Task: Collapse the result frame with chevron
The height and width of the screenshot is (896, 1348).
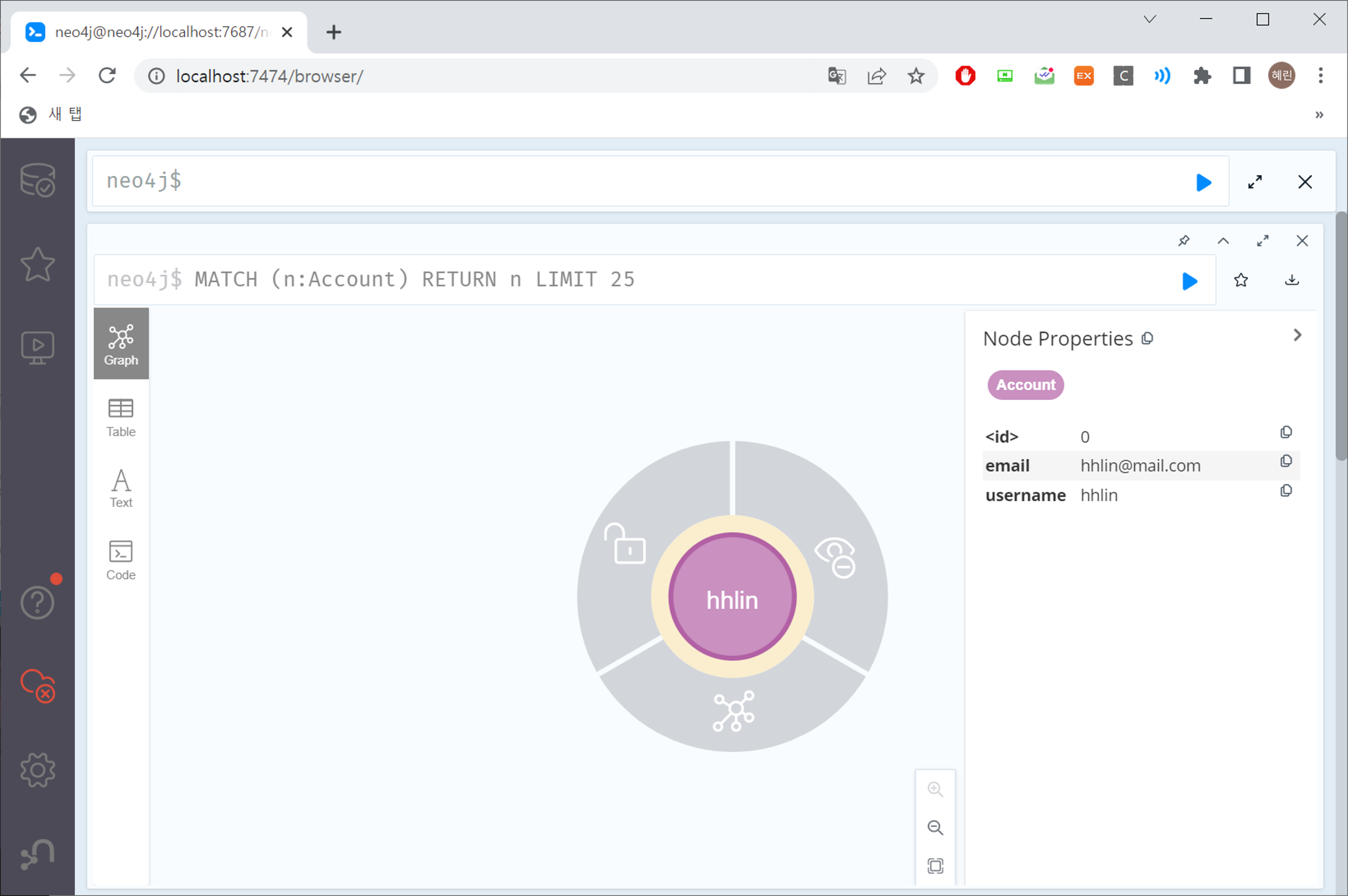Action: 1223,241
